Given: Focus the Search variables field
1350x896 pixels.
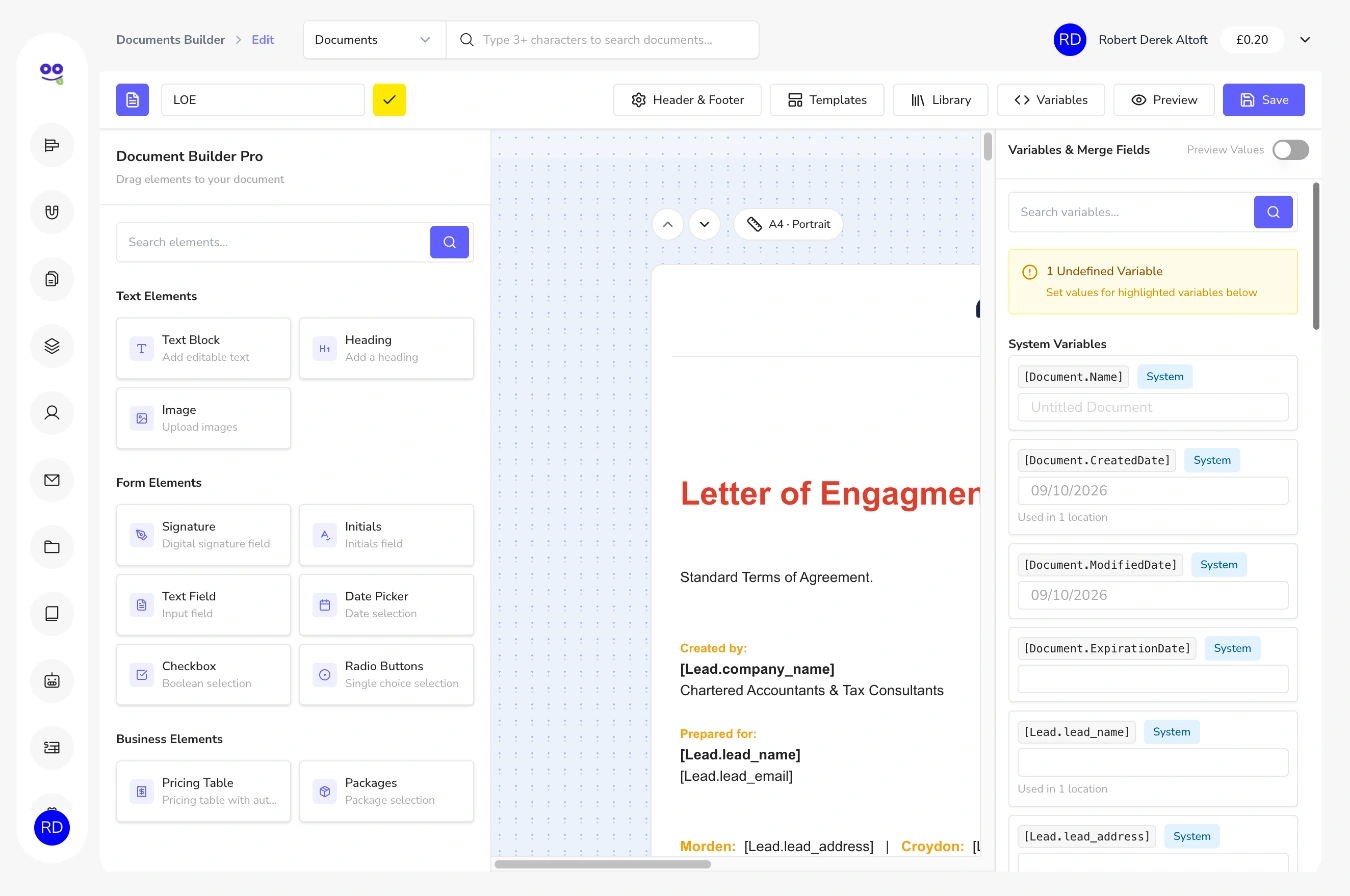Looking at the screenshot, I should (1131, 212).
